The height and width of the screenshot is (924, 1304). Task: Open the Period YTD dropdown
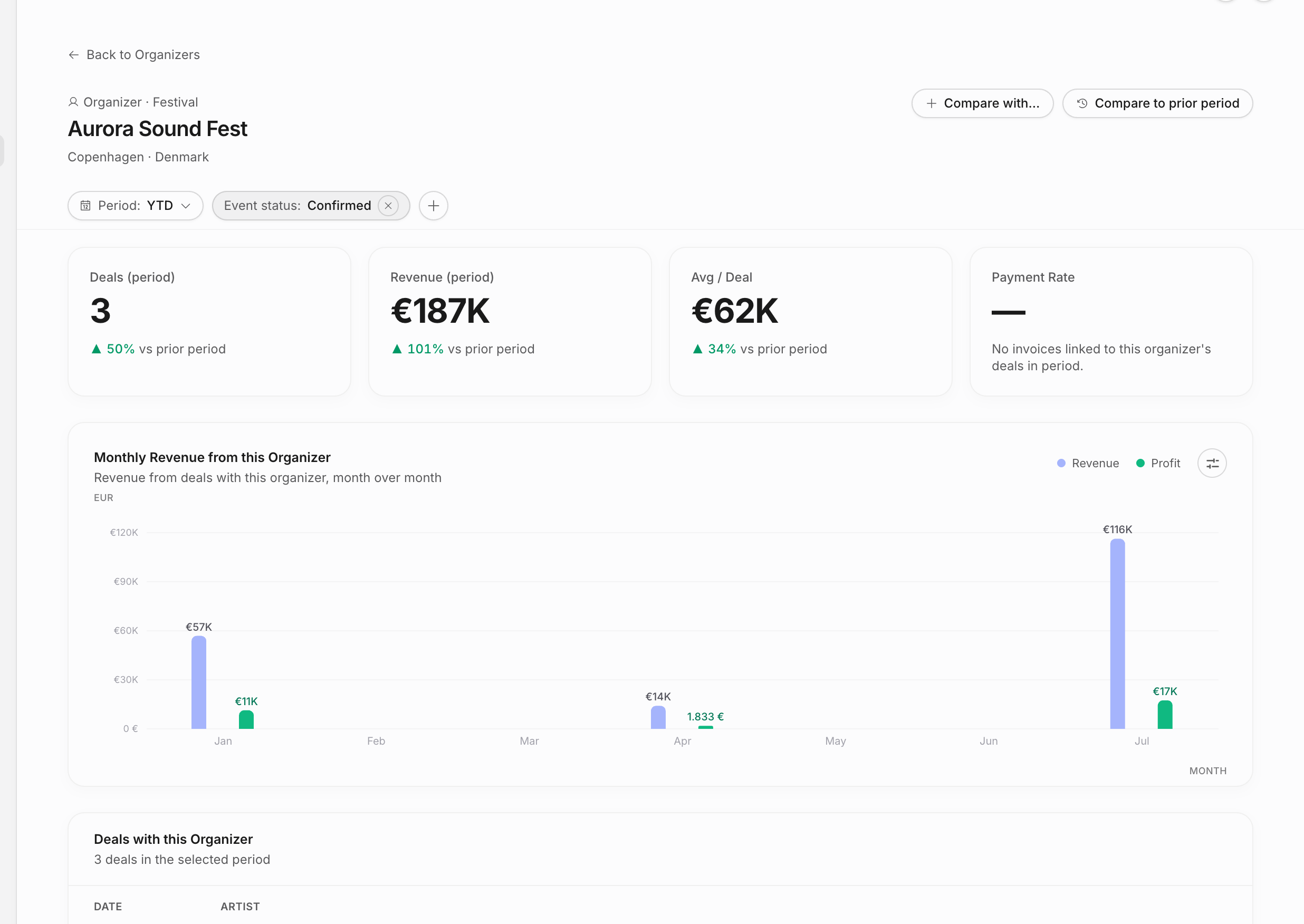[x=136, y=205]
